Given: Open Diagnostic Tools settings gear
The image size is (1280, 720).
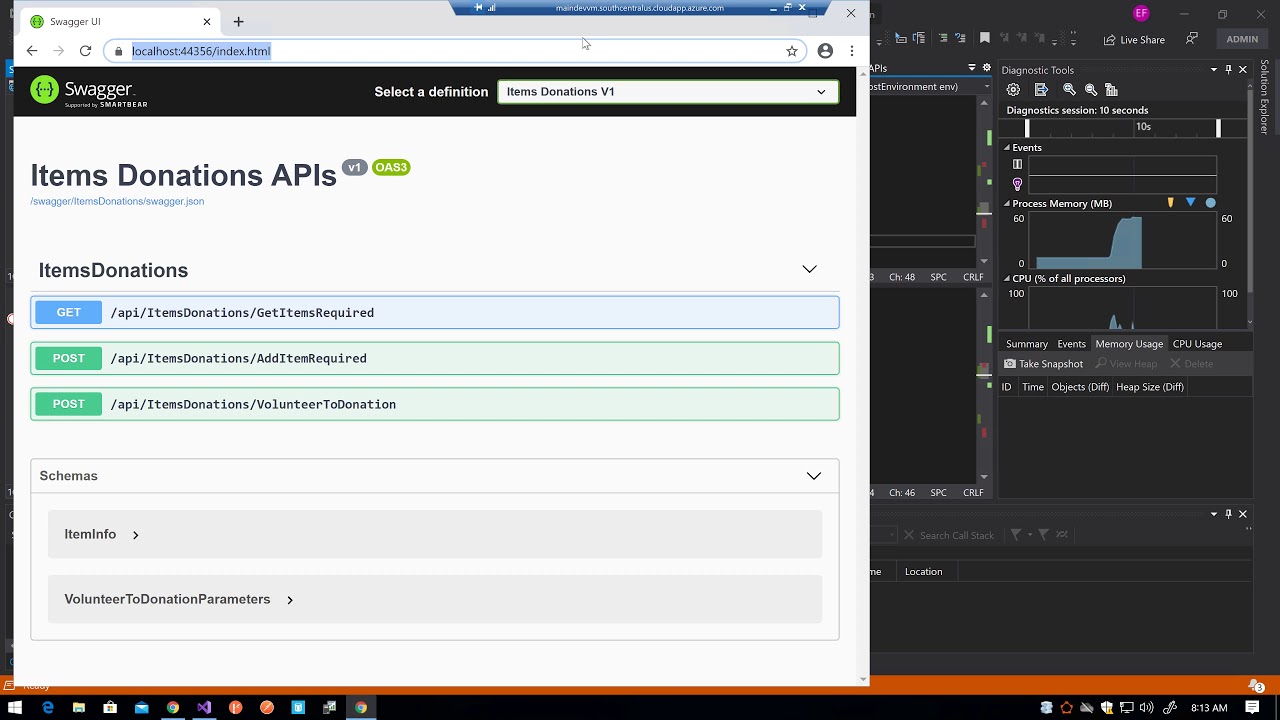Looking at the screenshot, I should pos(1013,90).
